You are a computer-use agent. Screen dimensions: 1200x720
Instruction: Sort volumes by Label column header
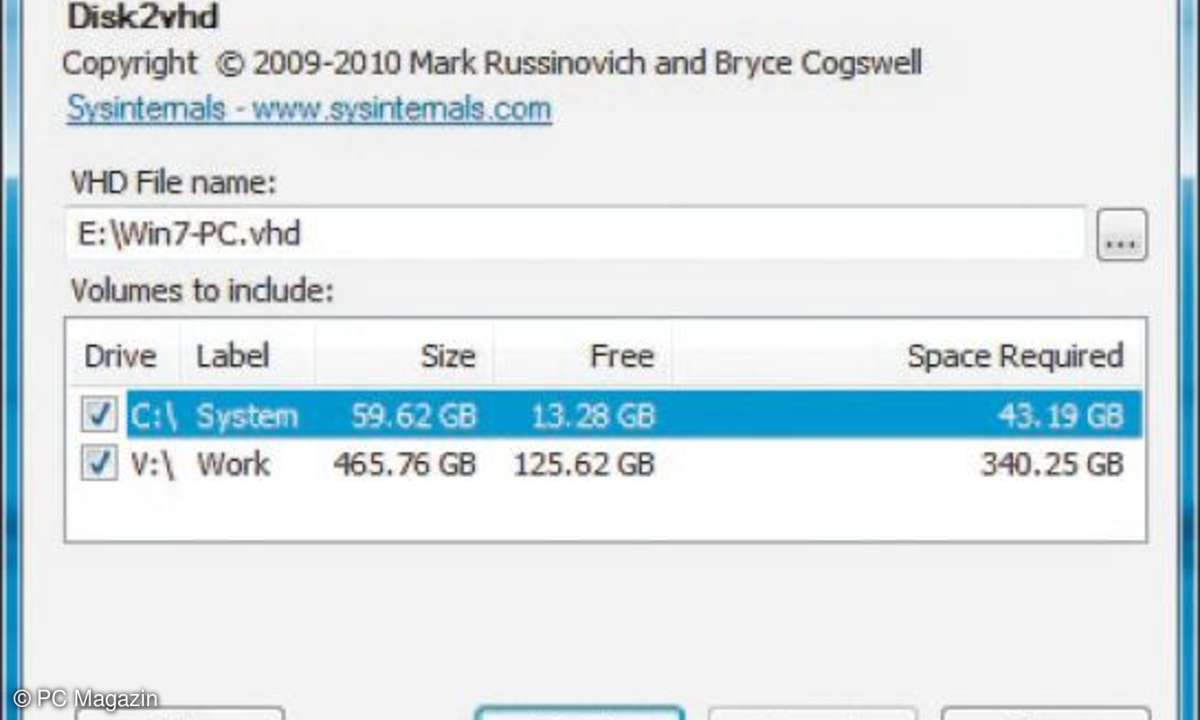(x=248, y=356)
